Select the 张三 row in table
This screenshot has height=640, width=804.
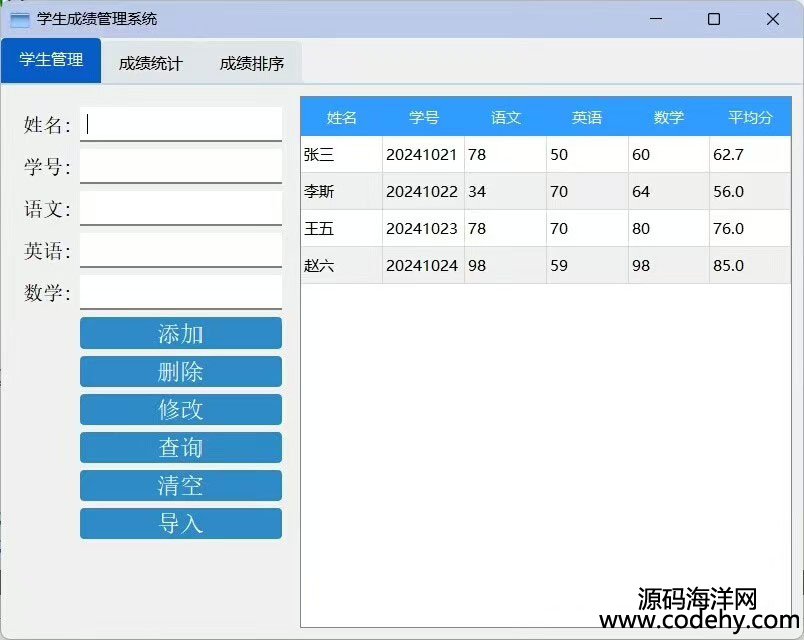341,154
